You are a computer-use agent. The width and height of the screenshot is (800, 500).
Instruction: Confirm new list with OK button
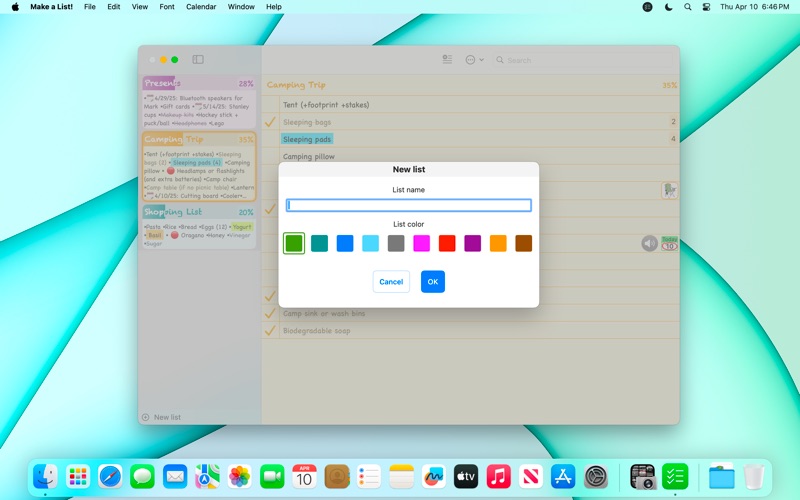[433, 282]
